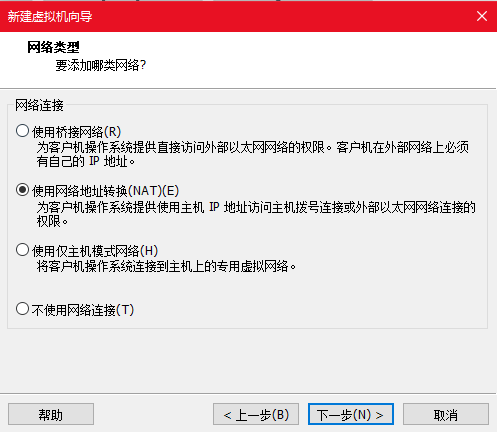Open the 帮助 help button

pos(51,414)
